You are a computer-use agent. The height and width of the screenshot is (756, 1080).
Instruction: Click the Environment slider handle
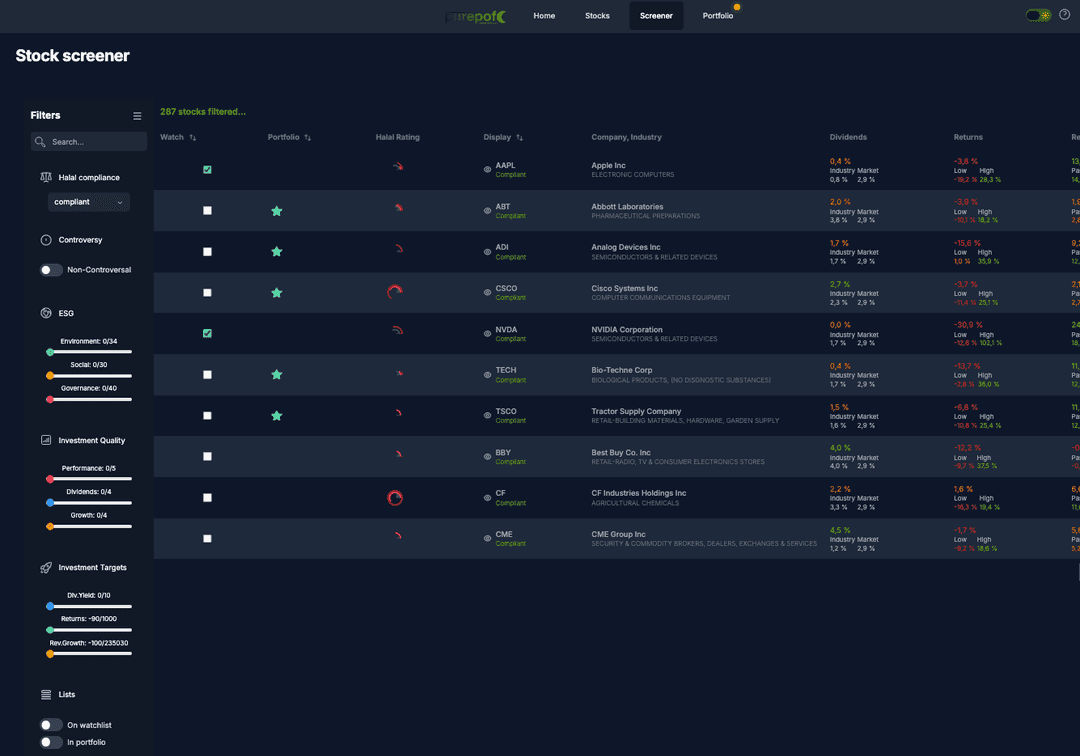coord(50,353)
